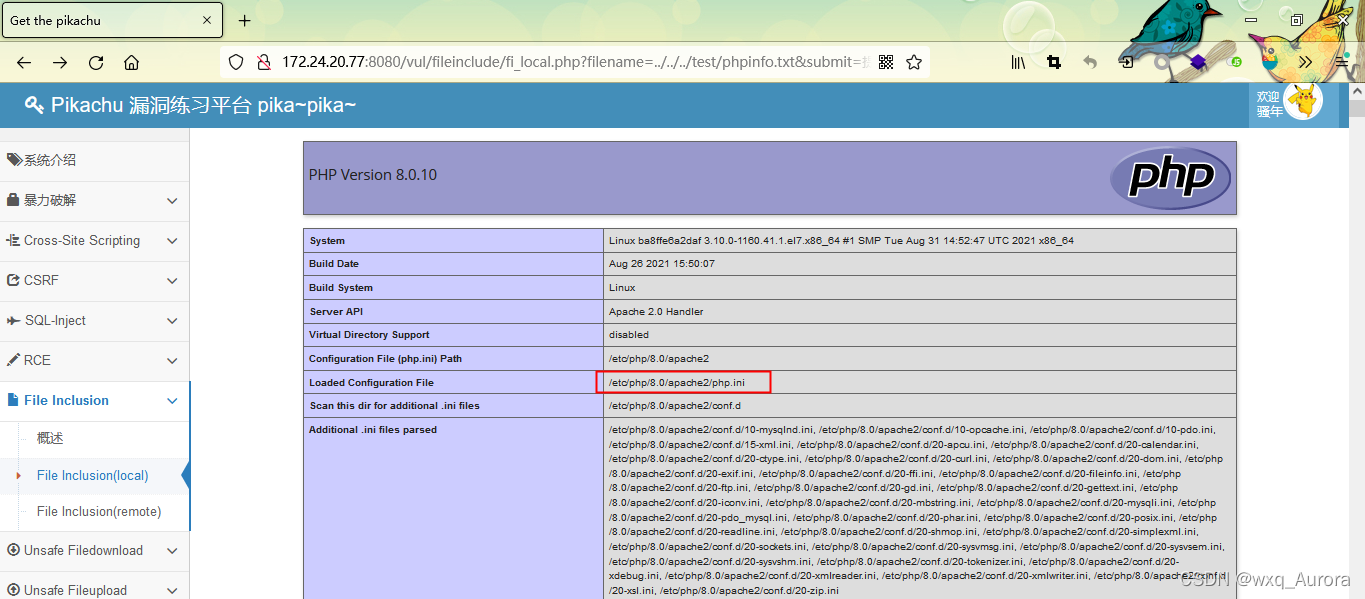Screen dimensions: 1365x599
Task: Click the '/etc/php/8.0/apache2/conf.d' value
Action: point(674,406)
